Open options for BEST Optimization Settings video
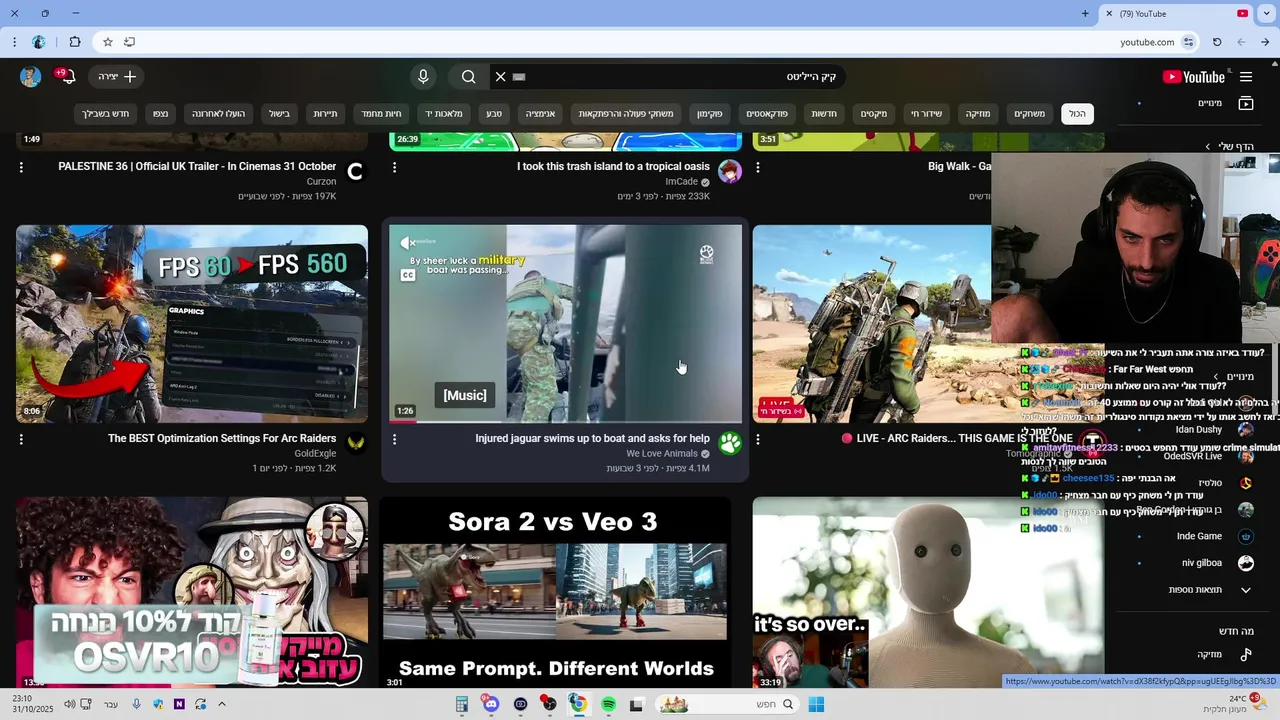Screen dimensions: 1280x720 coord(21,439)
